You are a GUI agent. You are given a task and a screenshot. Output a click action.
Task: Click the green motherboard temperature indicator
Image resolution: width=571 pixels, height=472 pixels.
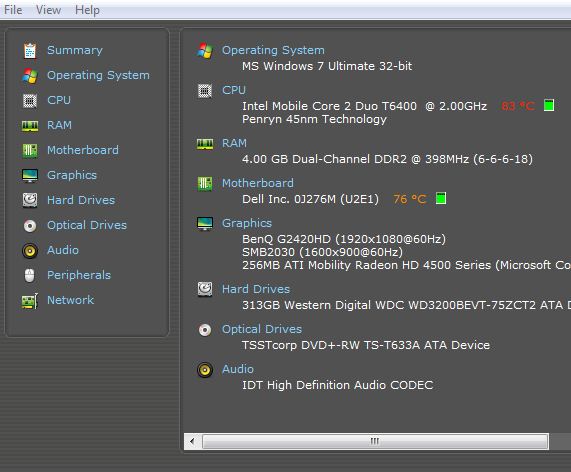441,198
